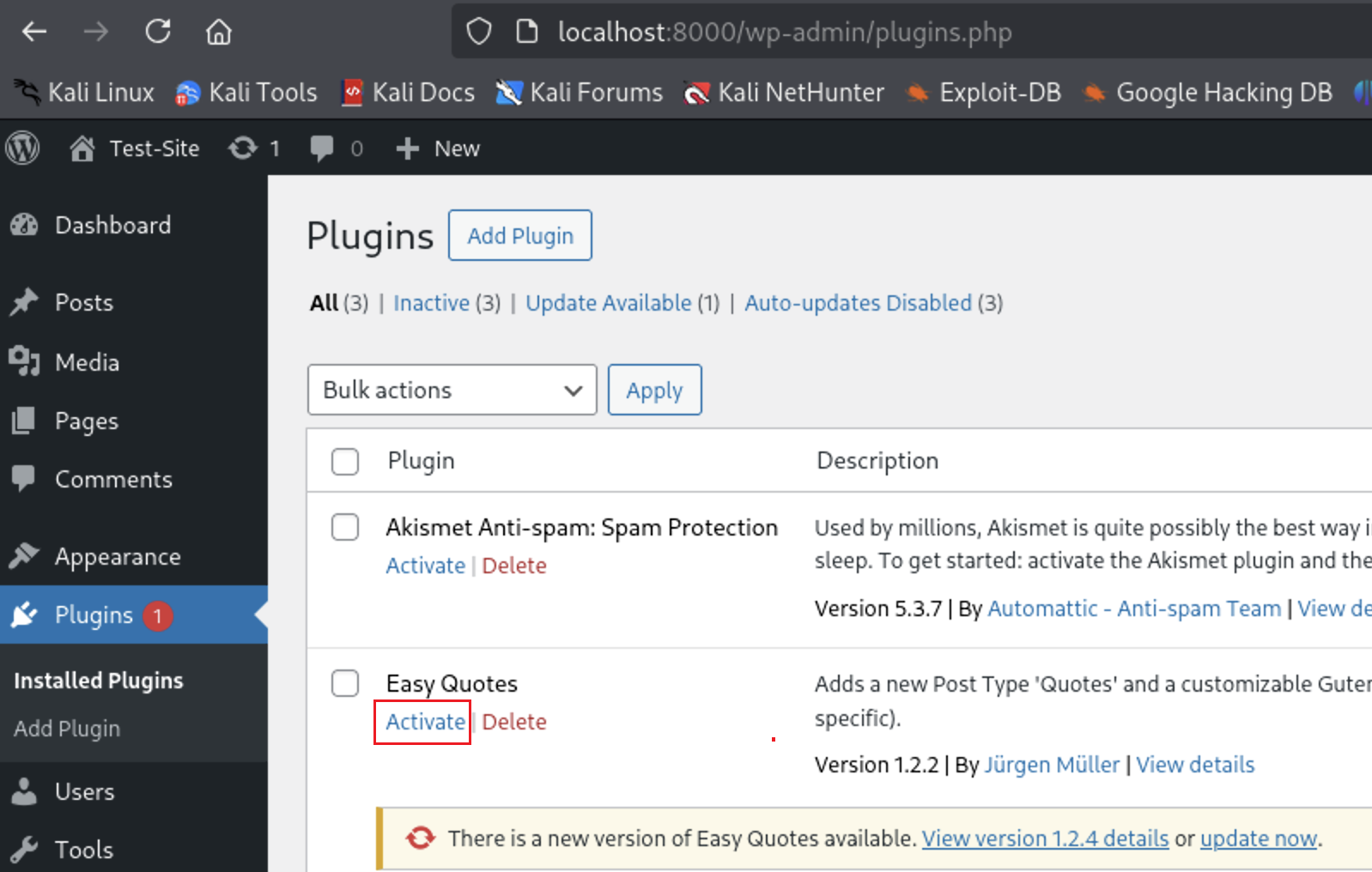Select the Add Plugin sidebar submenu item

67,729
